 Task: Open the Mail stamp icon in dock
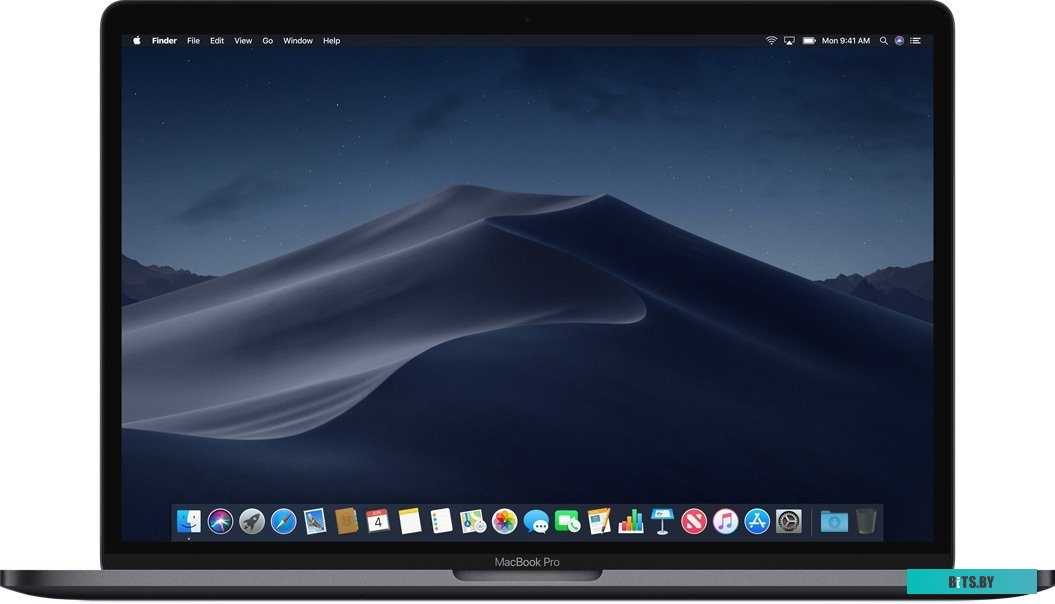click(315, 521)
